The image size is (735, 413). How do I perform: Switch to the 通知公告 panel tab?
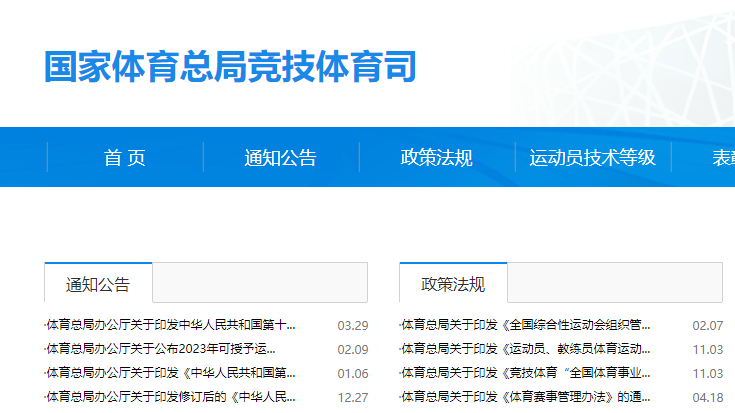98,284
